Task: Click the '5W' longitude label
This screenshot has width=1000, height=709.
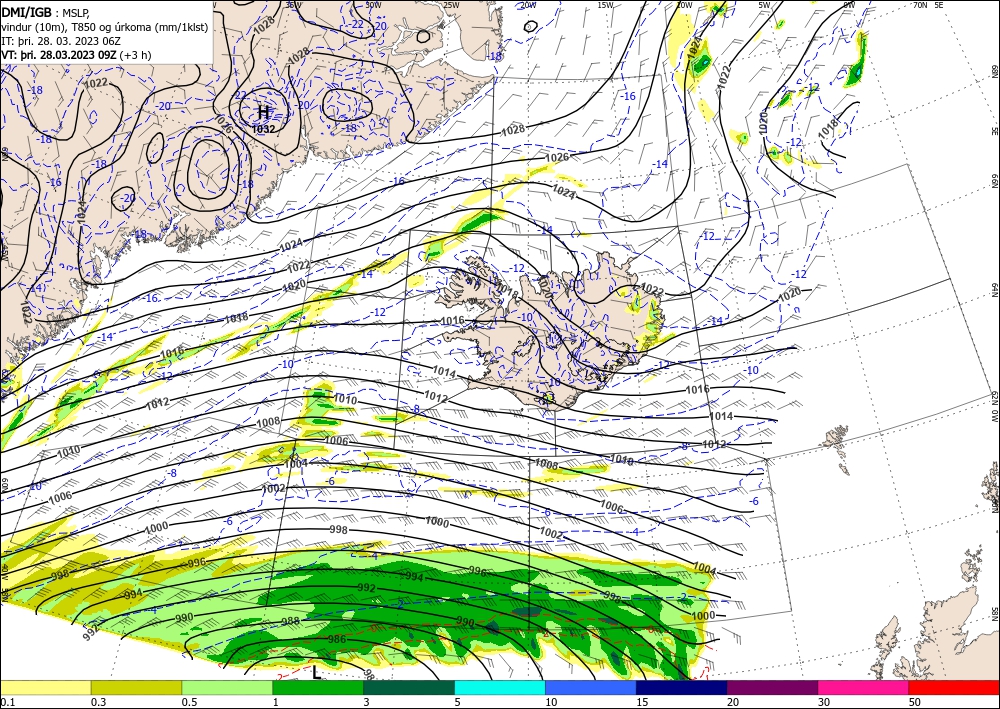Action: (765, 5)
